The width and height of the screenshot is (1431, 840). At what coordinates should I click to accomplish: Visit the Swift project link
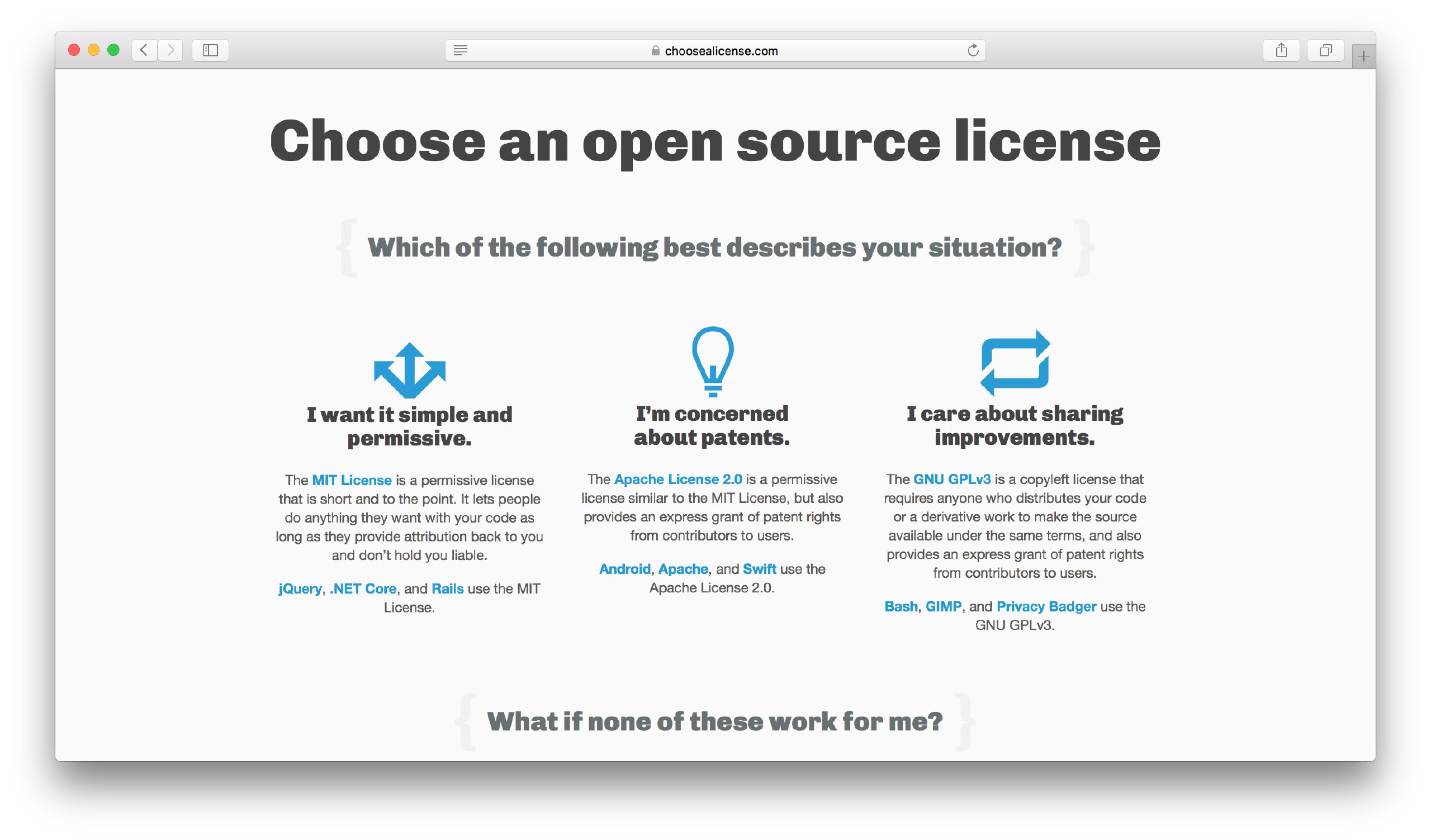759,569
